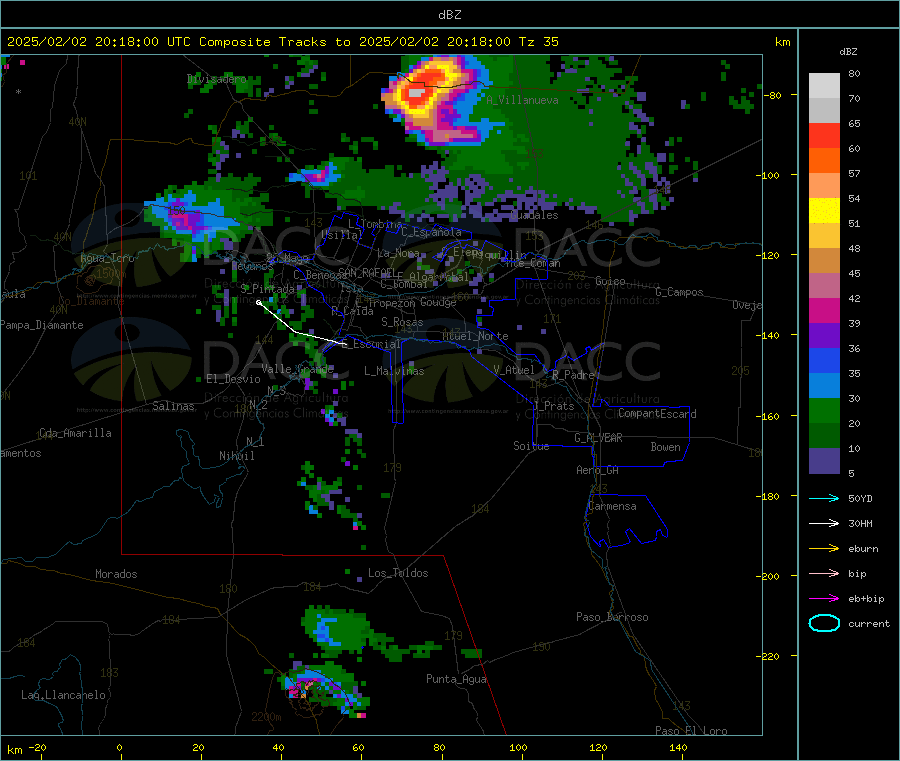The width and height of the screenshot is (900, 761).
Task: Click the Goudge label
Action: 438,302
